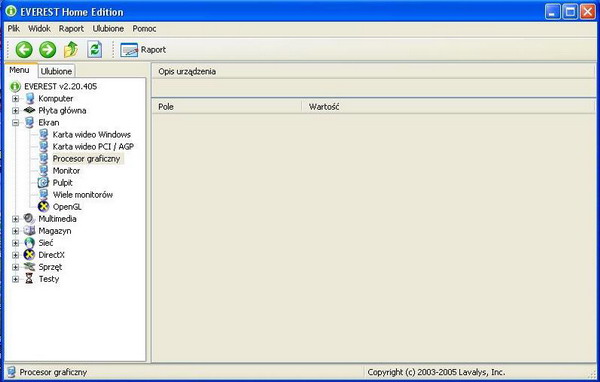Select the Pulpit tree item
The image size is (600, 382).
click(x=62, y=183)
